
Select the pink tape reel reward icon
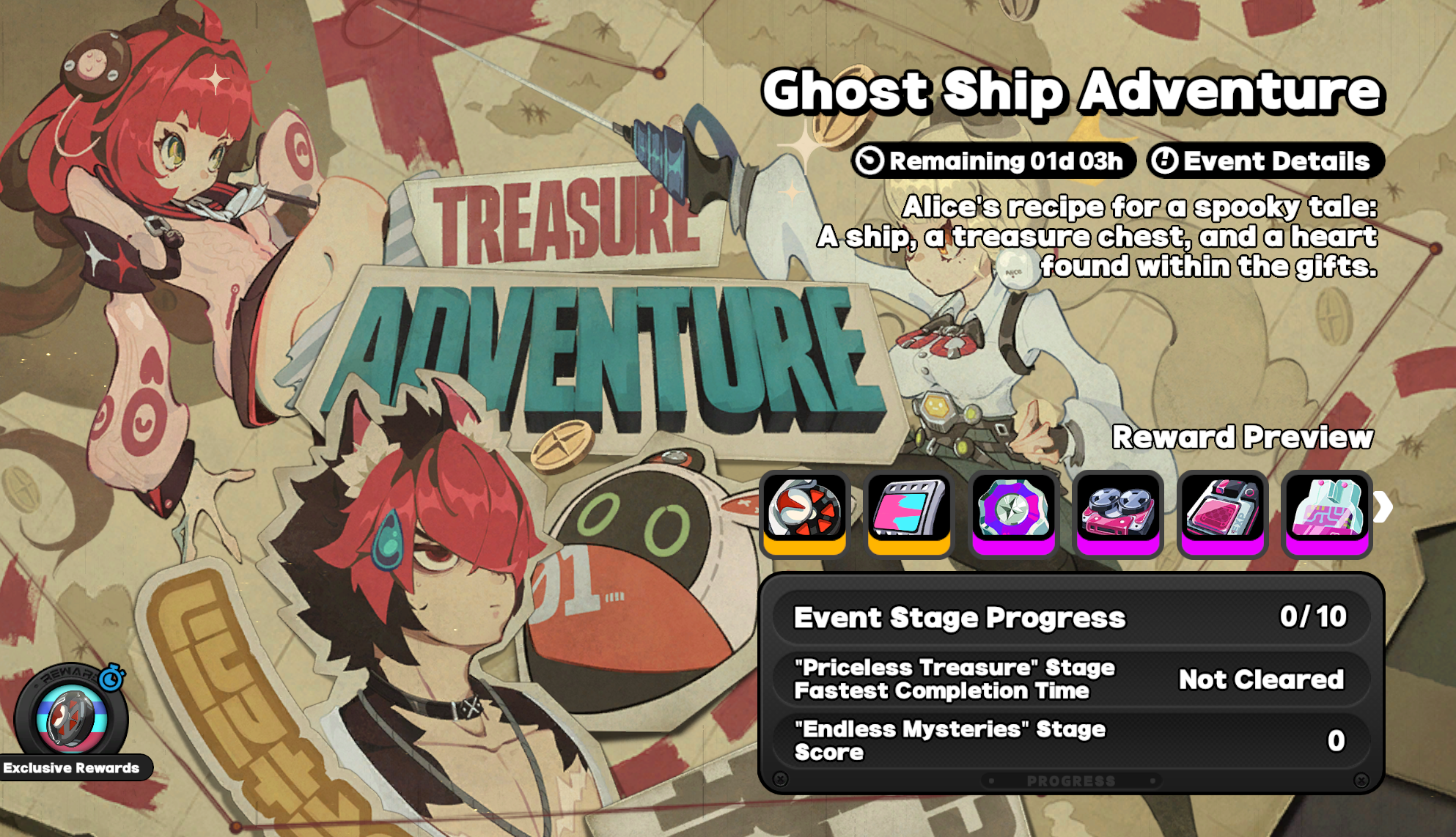1118,513
